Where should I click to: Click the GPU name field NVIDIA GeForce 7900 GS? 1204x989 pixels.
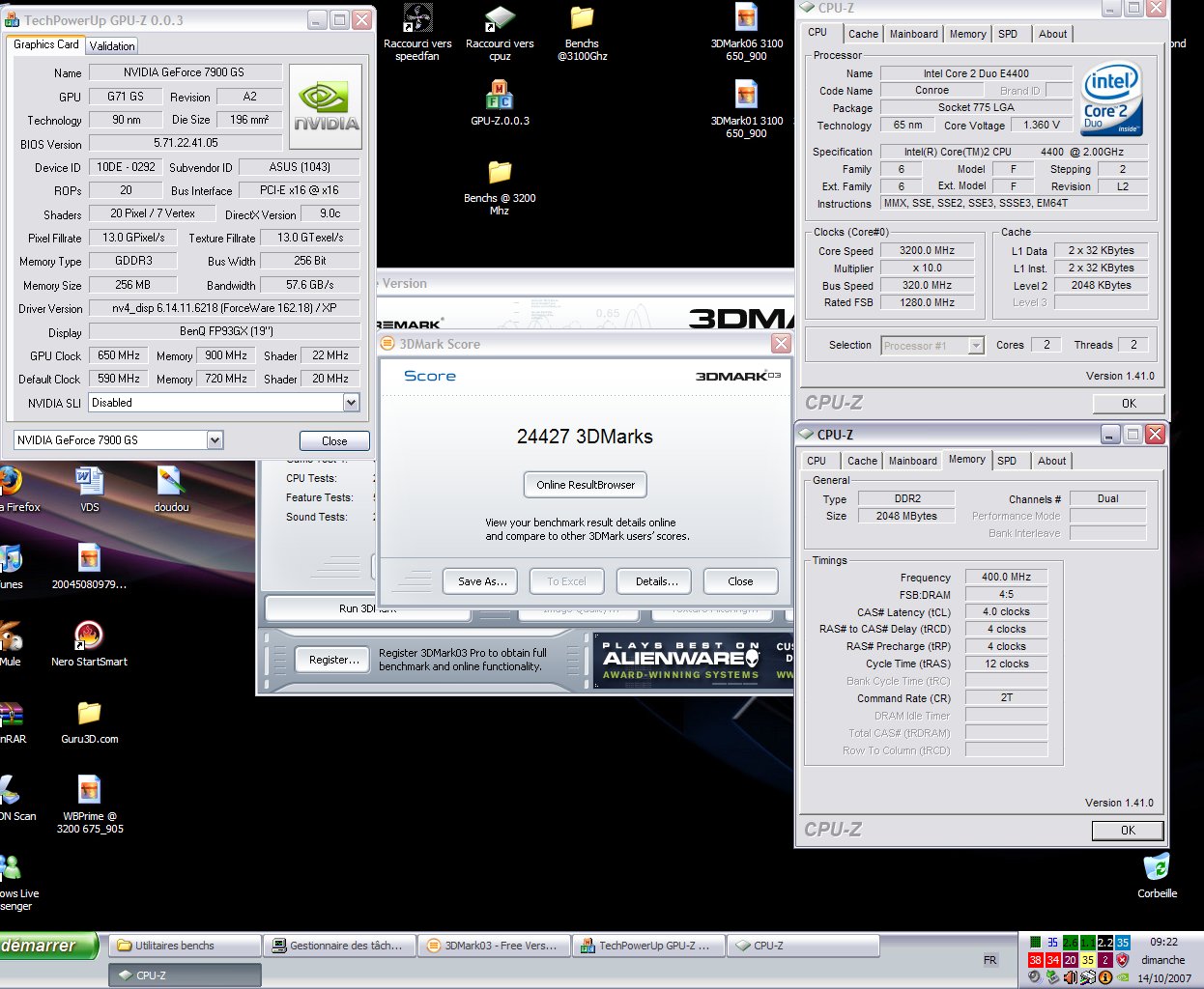[186, 72]
